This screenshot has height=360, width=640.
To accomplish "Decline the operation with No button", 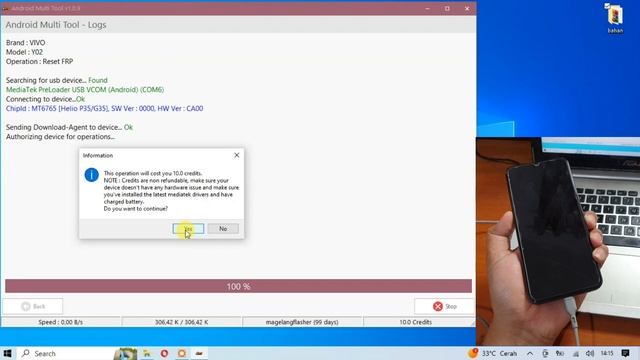I will 223,229.
